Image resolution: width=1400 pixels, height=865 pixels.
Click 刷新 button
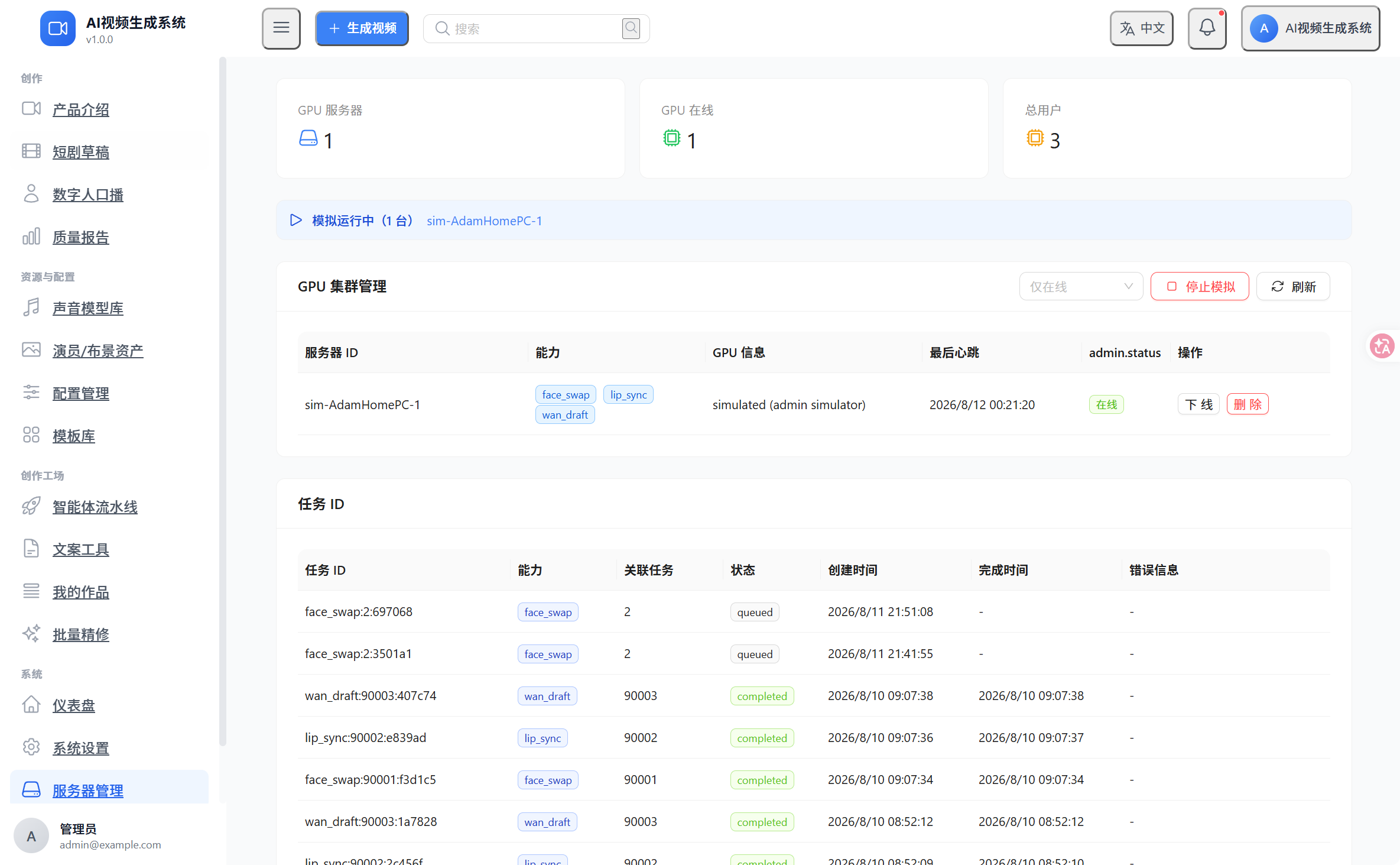pos(1294,287)
